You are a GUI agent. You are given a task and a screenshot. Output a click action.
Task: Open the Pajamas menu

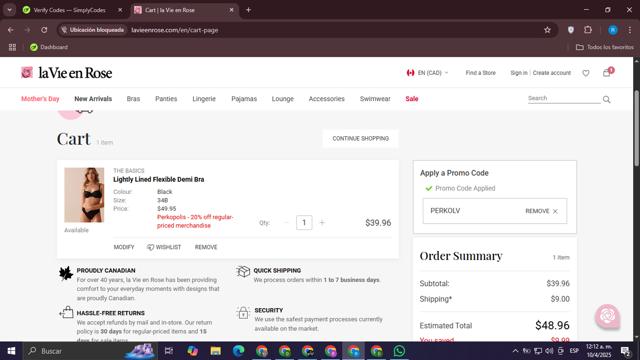(x=244, y=99)
